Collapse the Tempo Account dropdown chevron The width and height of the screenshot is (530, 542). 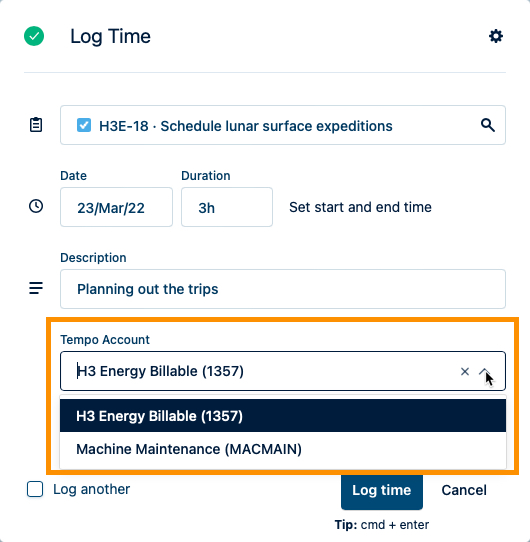[x=484, y=372]
